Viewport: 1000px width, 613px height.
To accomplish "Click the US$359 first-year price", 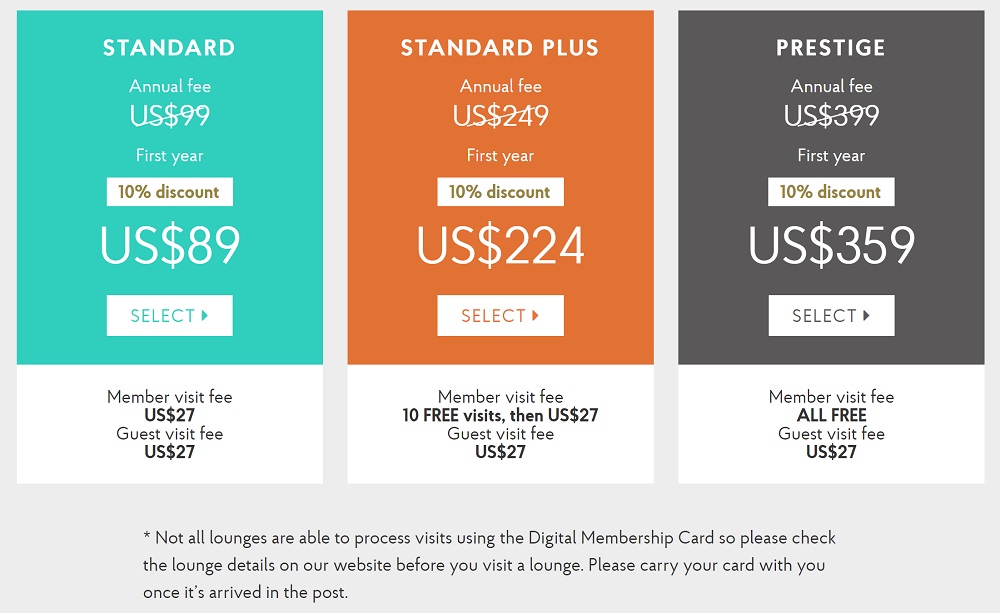I will (x=831, y=246).
